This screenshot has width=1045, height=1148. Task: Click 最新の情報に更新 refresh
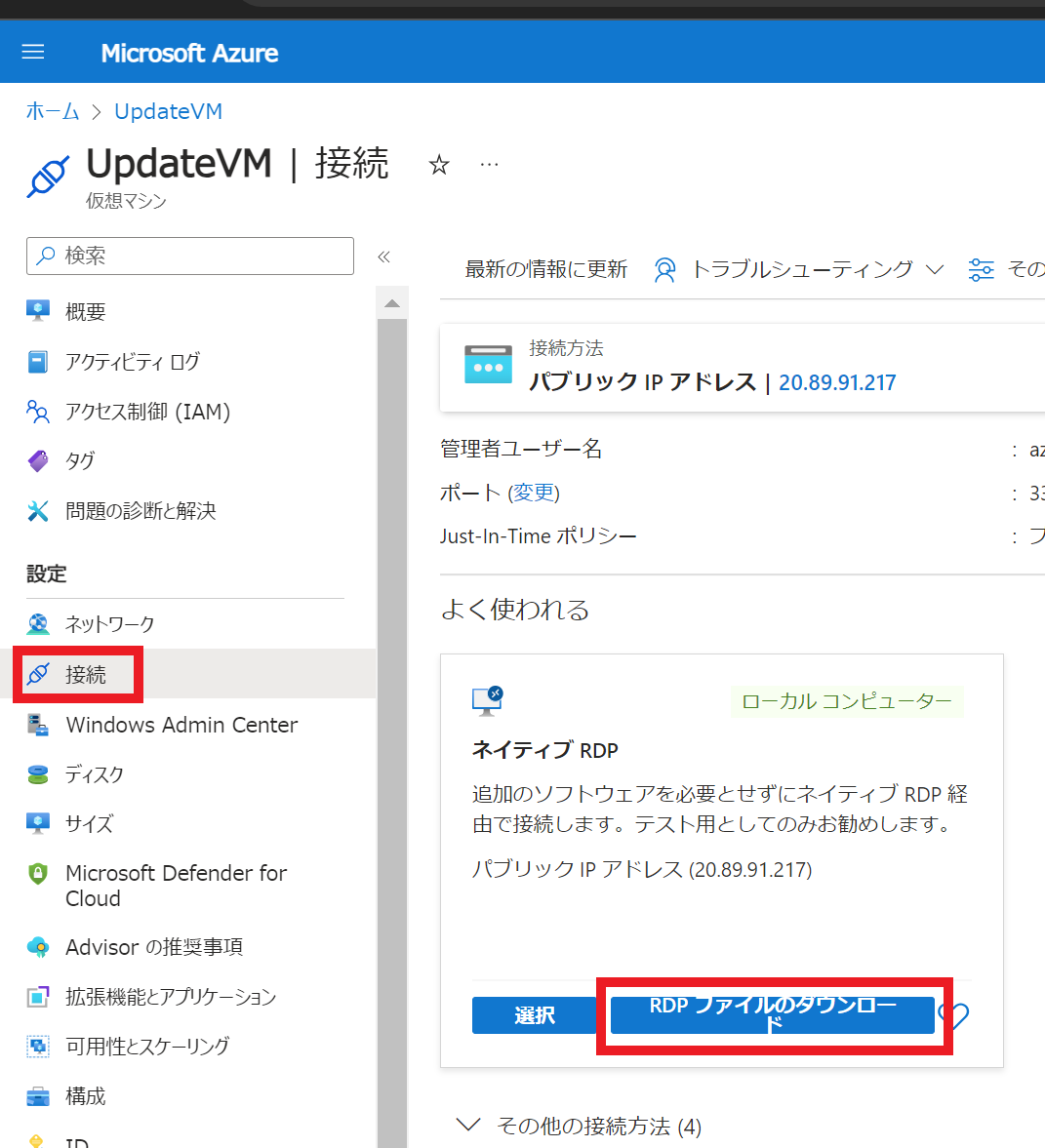[x=545, y=269]
